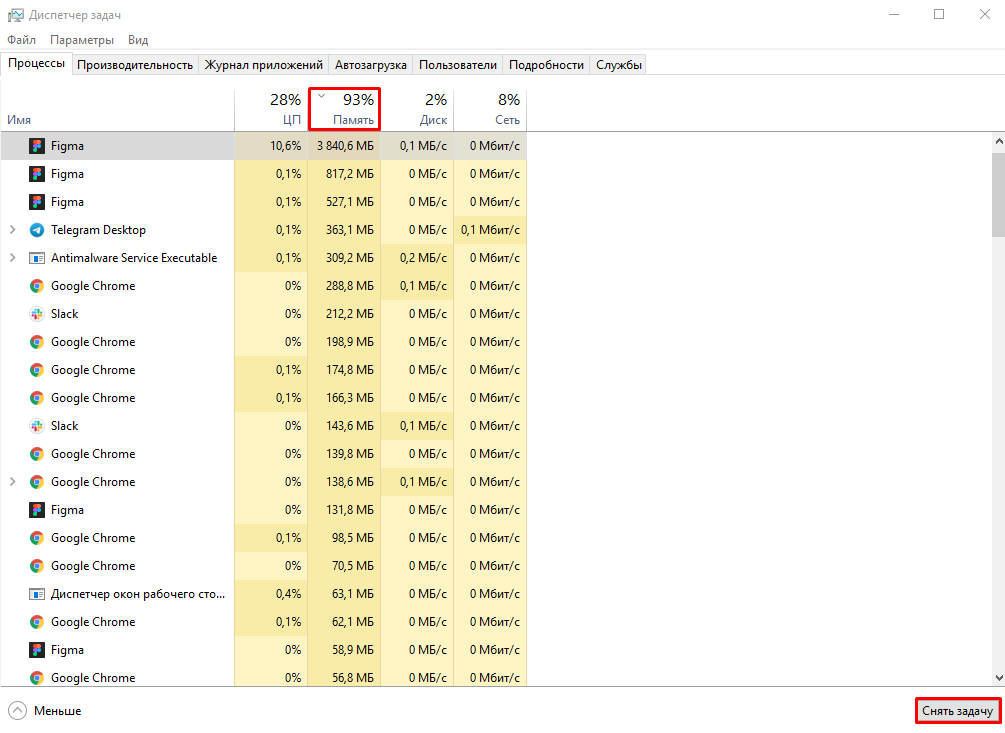The width and height of the screenshot is (1005, 733).
Task: Sort processes by the Имя column
Action: point(117,109)
